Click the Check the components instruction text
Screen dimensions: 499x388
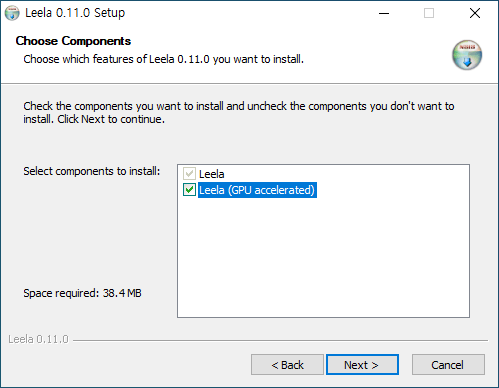pos(239,112)
